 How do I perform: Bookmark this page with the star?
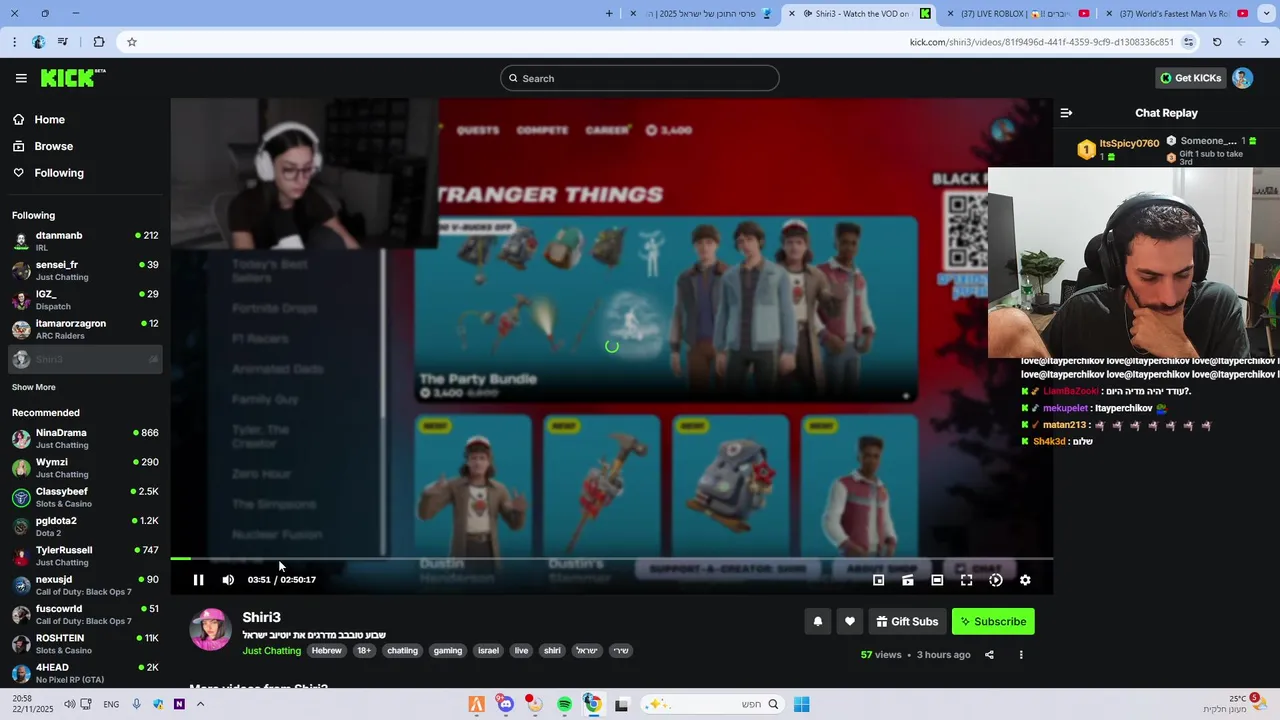pyautogui.click(x=132, y=42)
